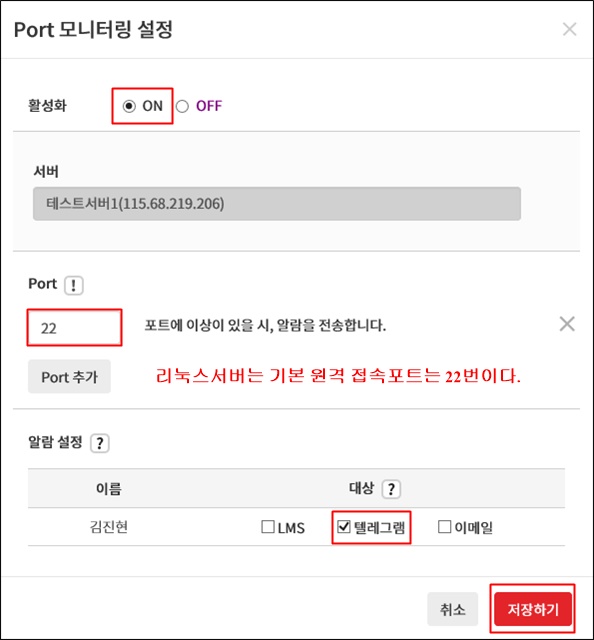Close the Port 모니터링 설정 dialog
This screenshot has height=640, width=594.
click(x=570, y=29)
